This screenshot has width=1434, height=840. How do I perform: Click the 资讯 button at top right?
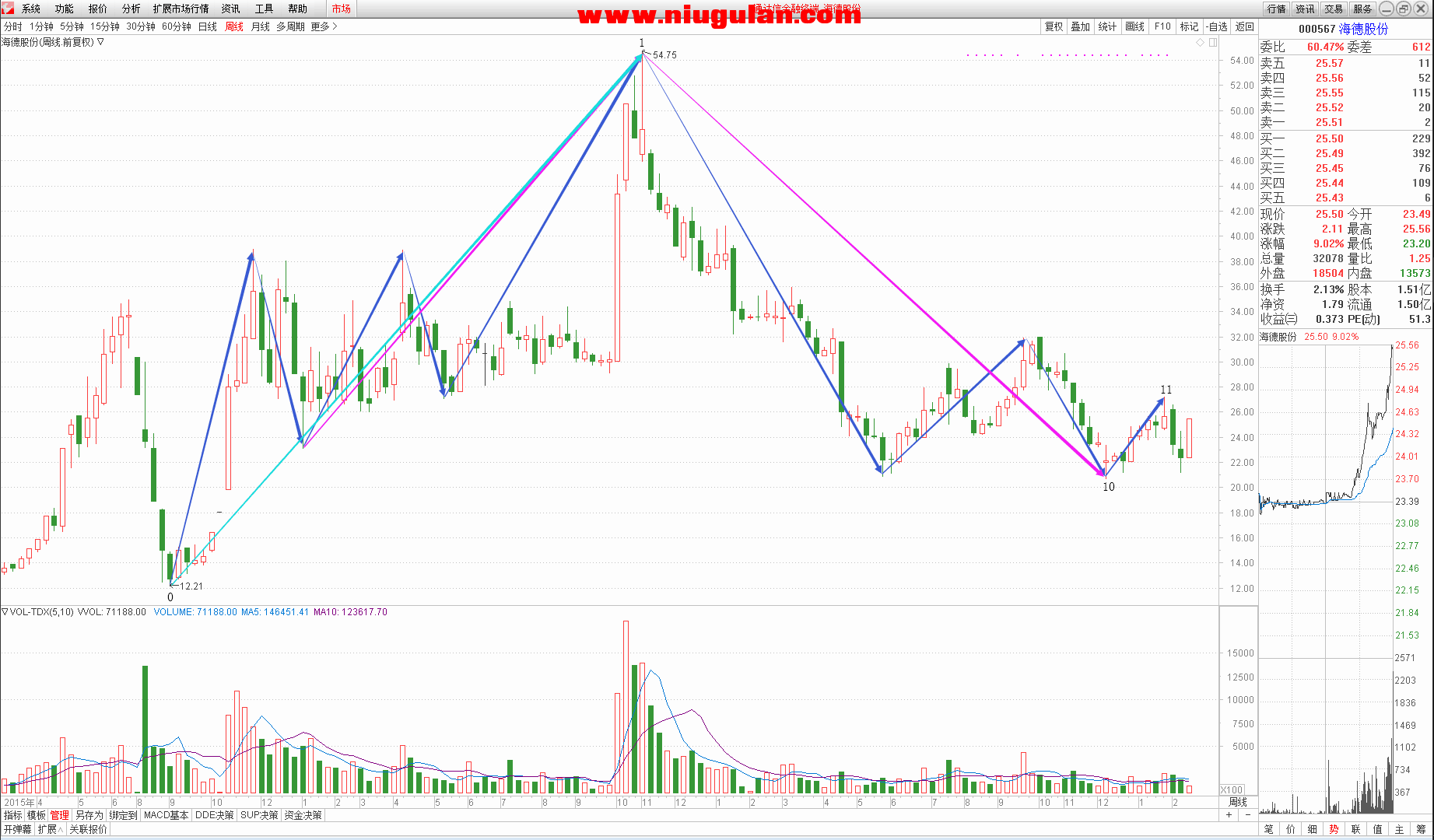click(1305, 9)
